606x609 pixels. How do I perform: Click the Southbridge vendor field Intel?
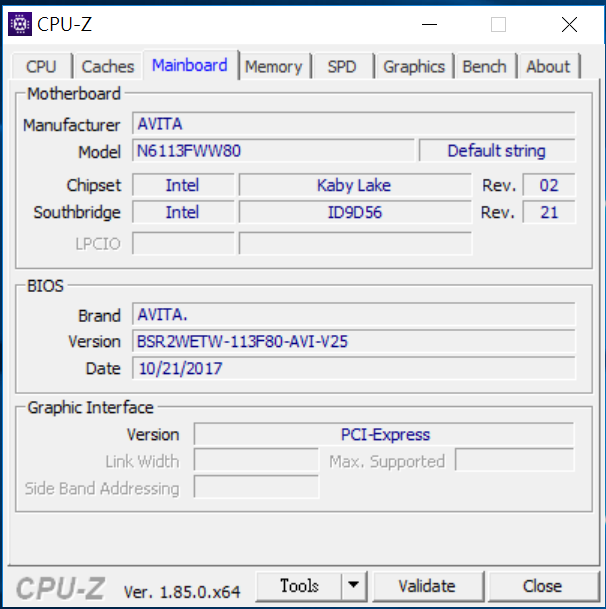click(183, 212)
